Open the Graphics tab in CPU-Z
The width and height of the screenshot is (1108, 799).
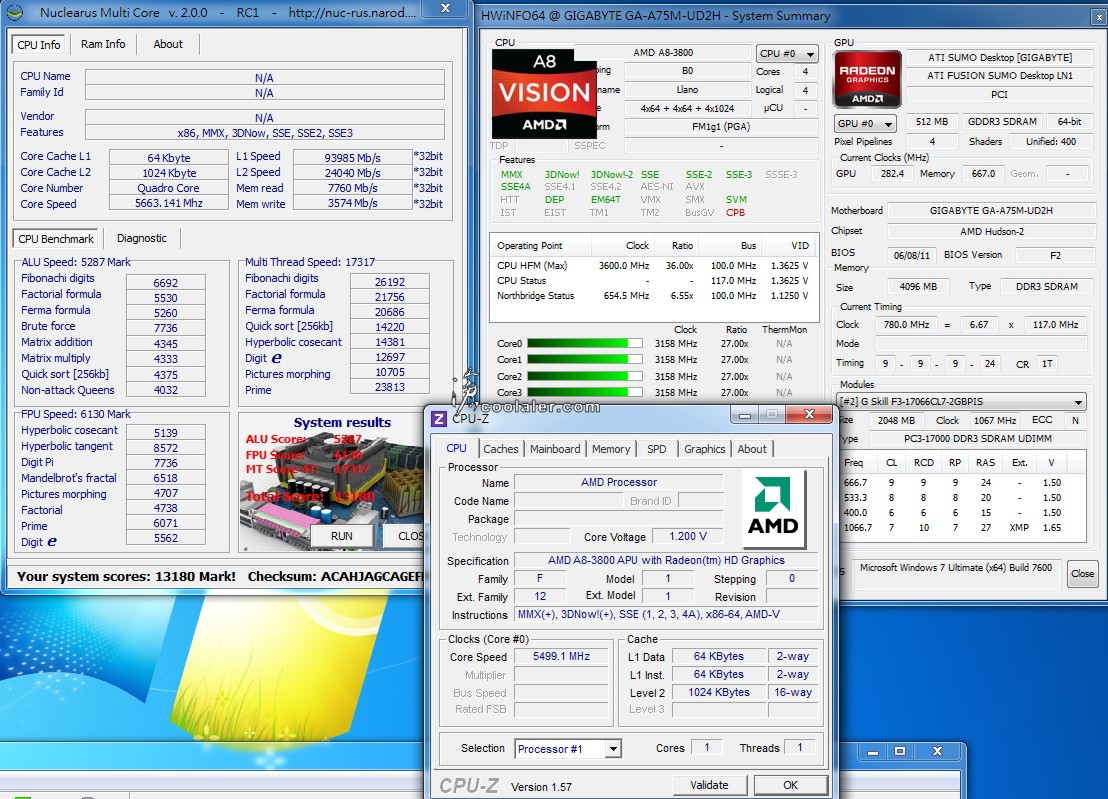coord(705,449)
